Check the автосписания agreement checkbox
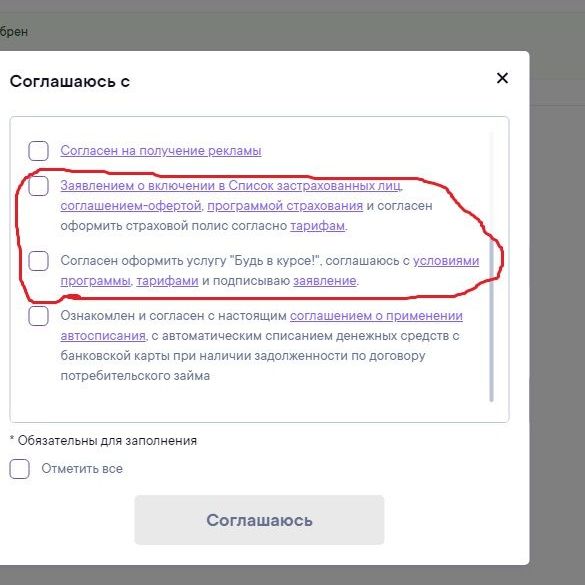 click(x=38, y=316)
